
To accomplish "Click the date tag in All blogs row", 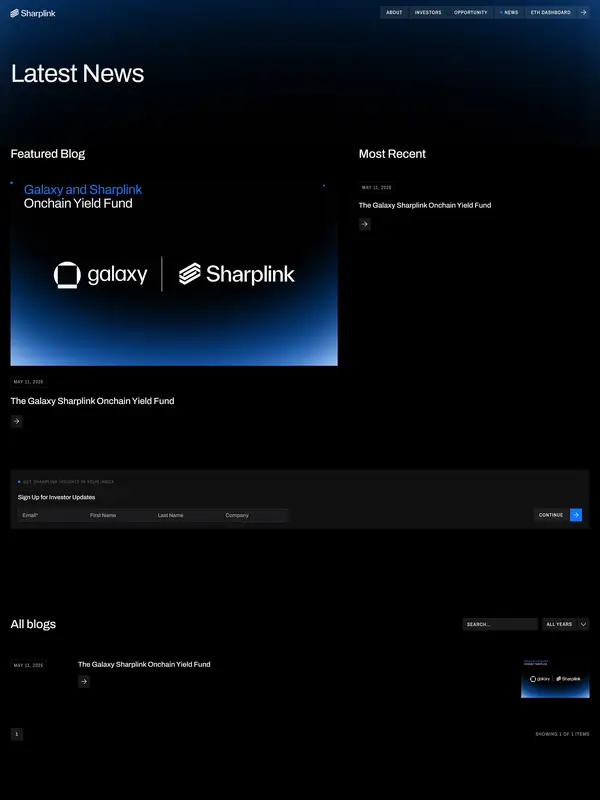I will click(29, 665).
